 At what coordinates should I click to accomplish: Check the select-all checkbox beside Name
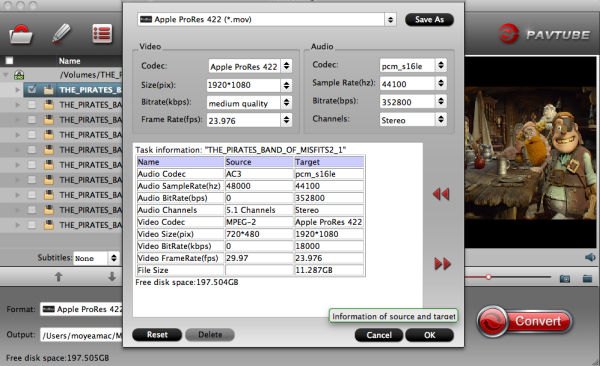[x=9, y=60]
